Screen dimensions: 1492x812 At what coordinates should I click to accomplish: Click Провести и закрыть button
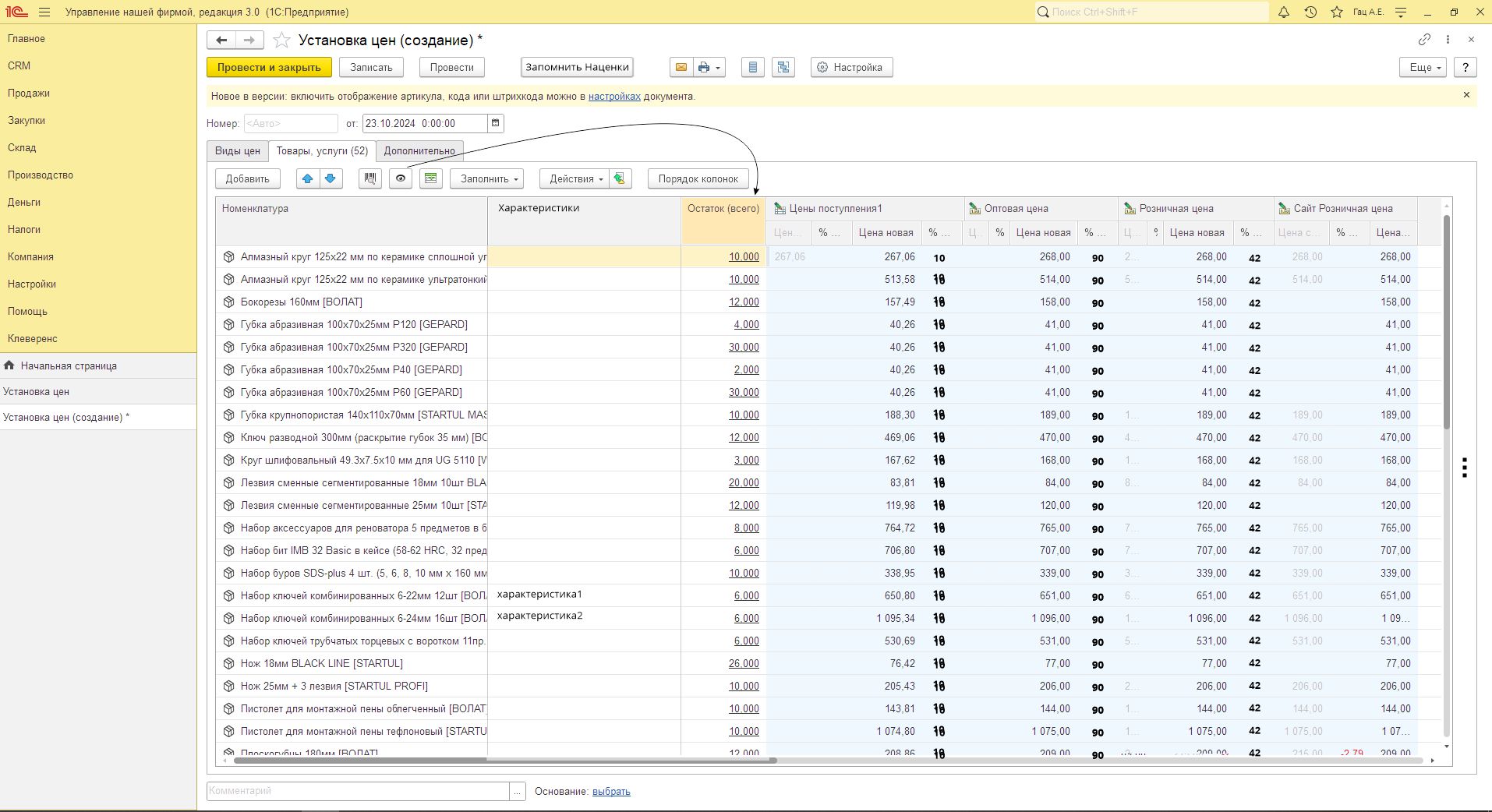click(269, 68)
